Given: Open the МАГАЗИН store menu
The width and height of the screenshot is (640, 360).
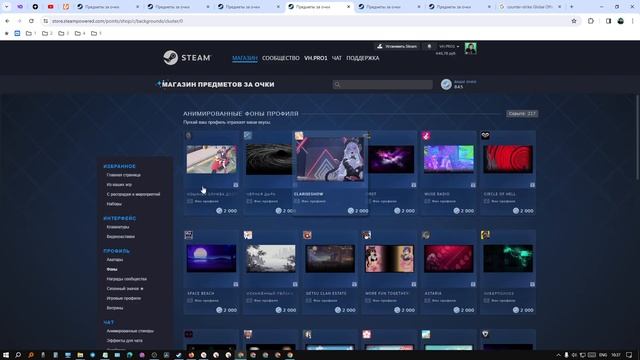Looking at the screenshot, I should (x=244, y=58).
